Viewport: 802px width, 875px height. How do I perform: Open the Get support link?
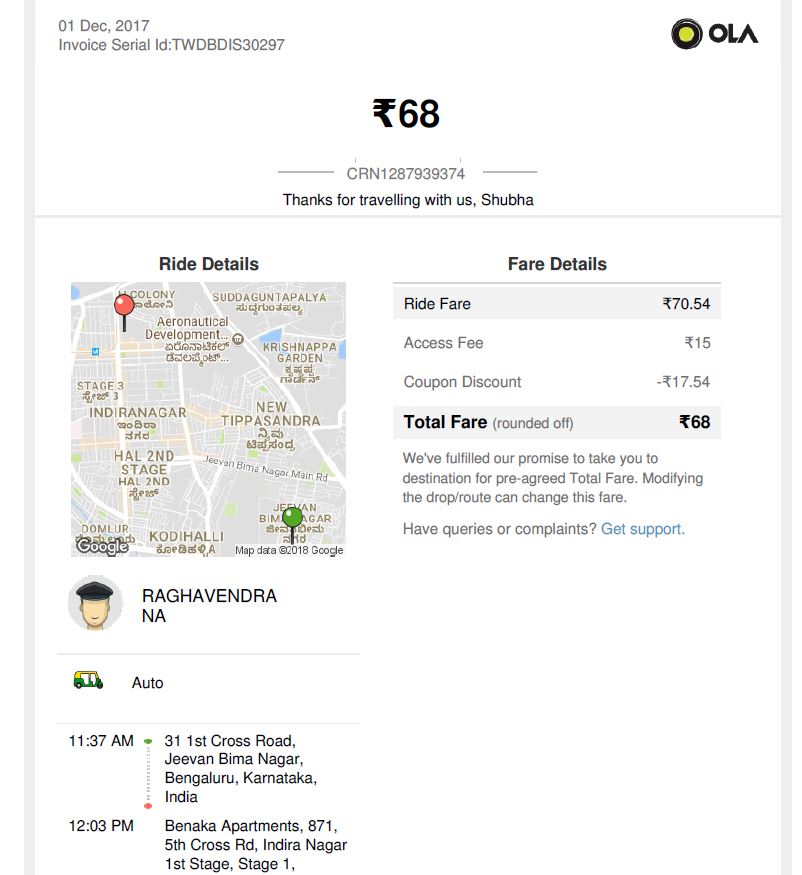coord(642,529)
